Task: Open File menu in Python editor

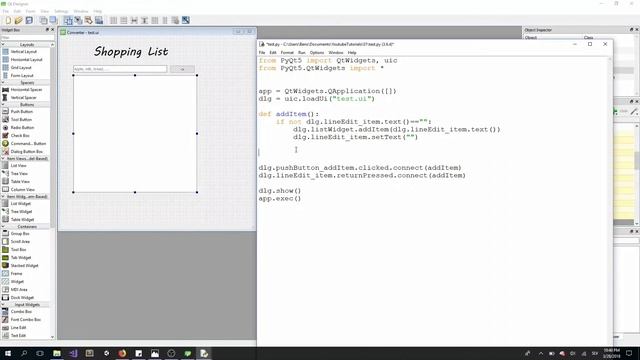Action: [262, 53]
